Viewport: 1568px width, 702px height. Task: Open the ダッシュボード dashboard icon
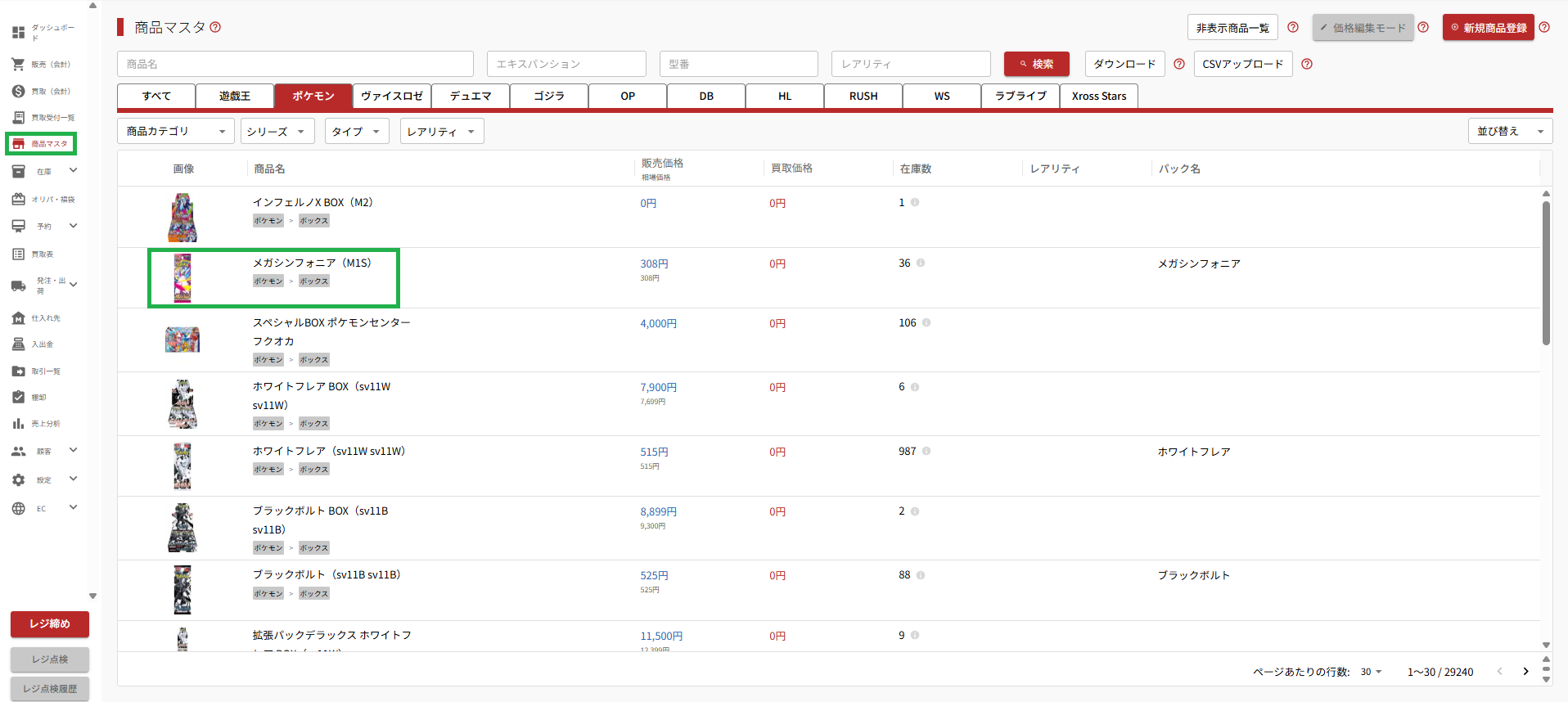pyautogui.click(x=18, y=33)
